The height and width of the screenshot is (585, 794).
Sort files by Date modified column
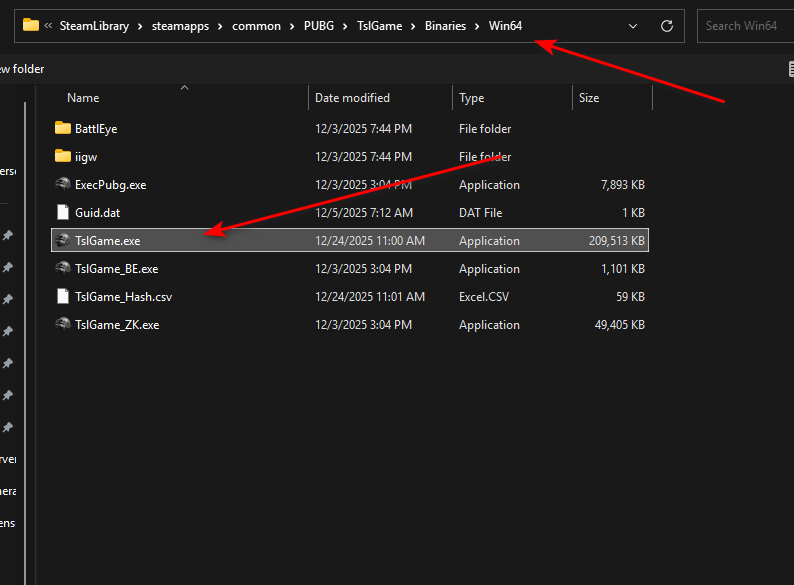point(352,98)
